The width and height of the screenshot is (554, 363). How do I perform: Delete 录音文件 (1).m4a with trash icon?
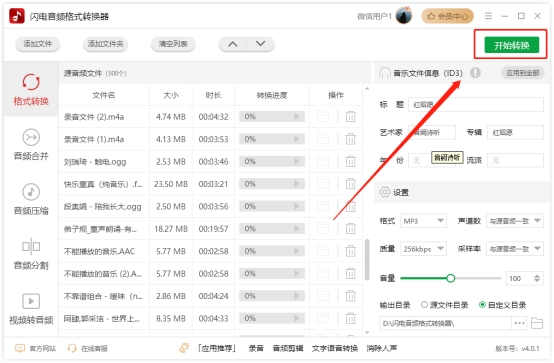(x=350, y=139)
